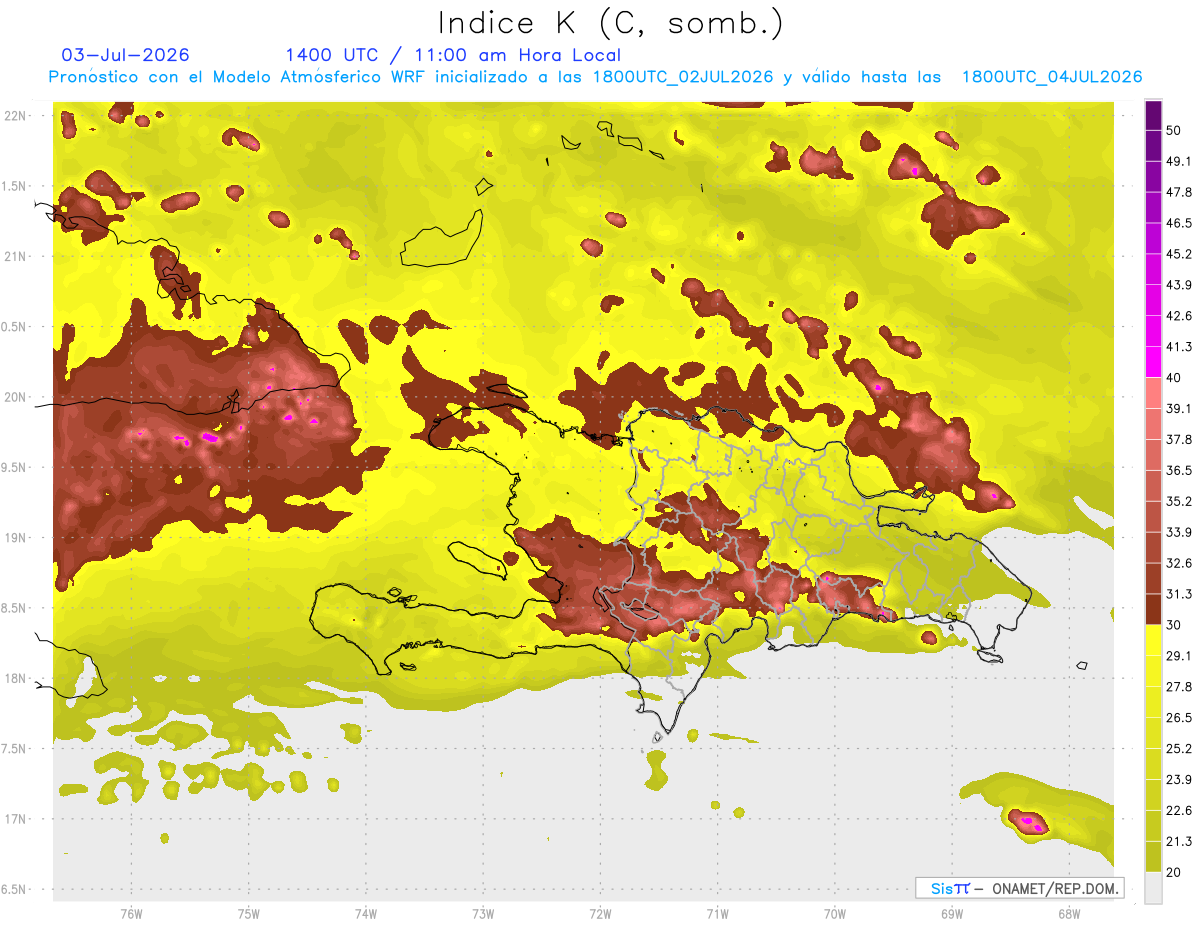Click the colorbar value 33.9

tap(1180, 532)
